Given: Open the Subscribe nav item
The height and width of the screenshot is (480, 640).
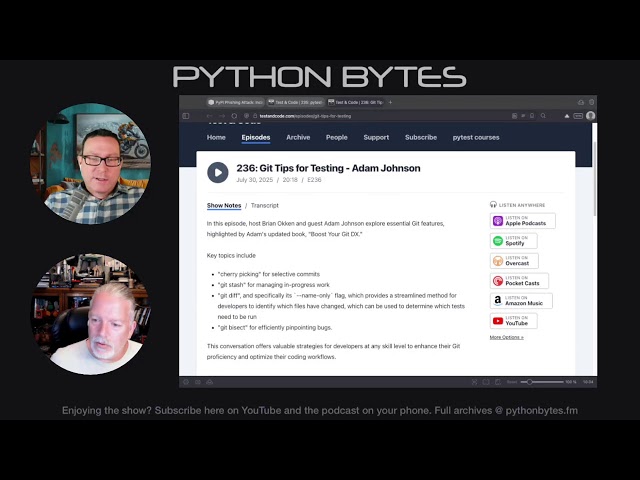Looking at the screenshot, I should click(421, 138).
